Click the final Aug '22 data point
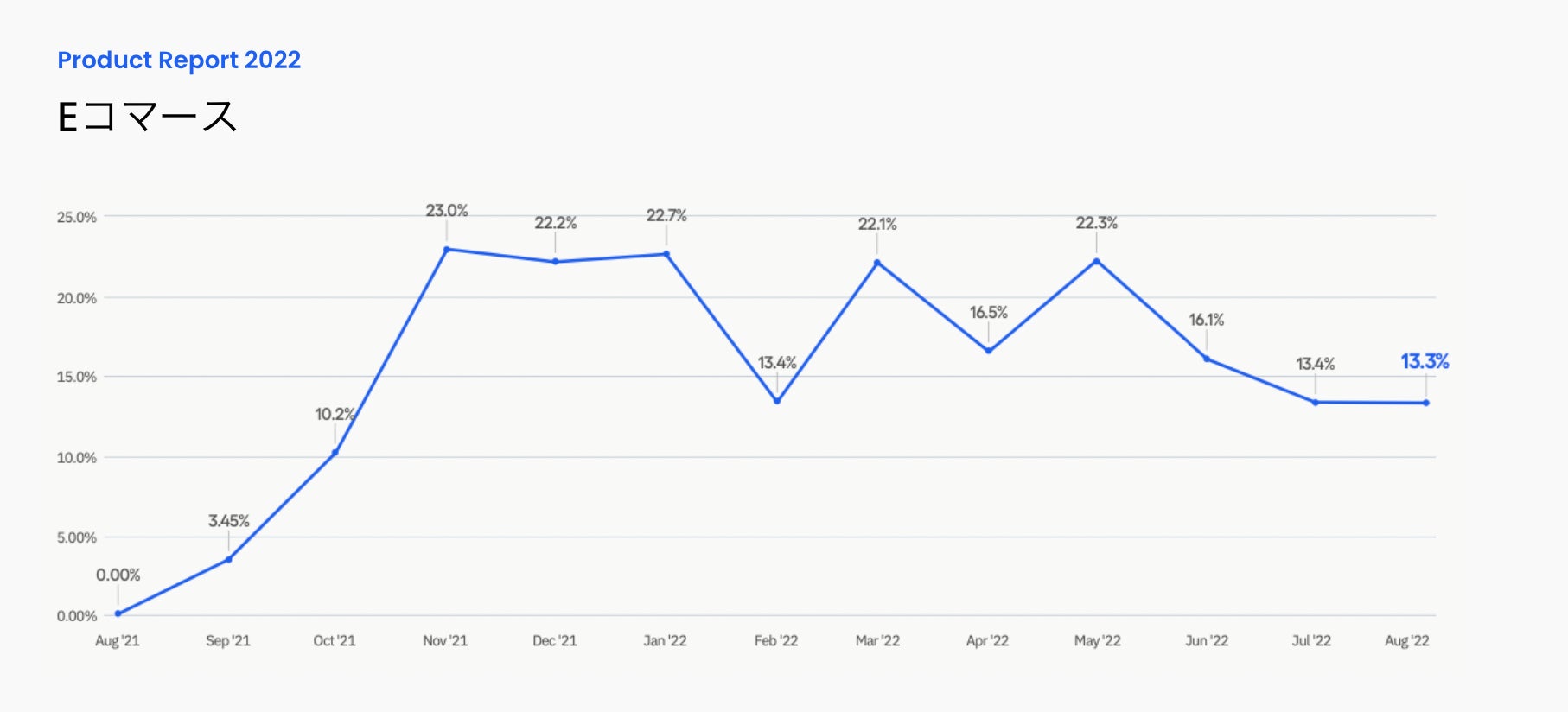The height and width of the screenshot is (712, 1568). pos(1426,403)
